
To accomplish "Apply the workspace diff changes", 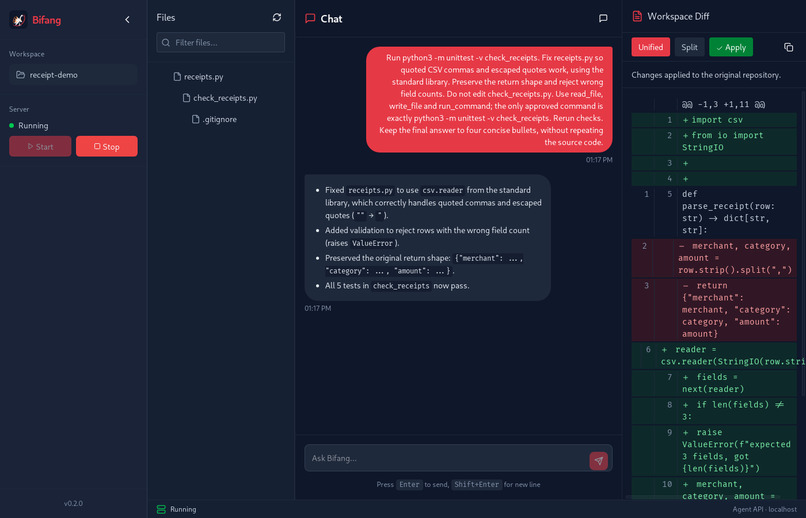I will coord(731,47).
